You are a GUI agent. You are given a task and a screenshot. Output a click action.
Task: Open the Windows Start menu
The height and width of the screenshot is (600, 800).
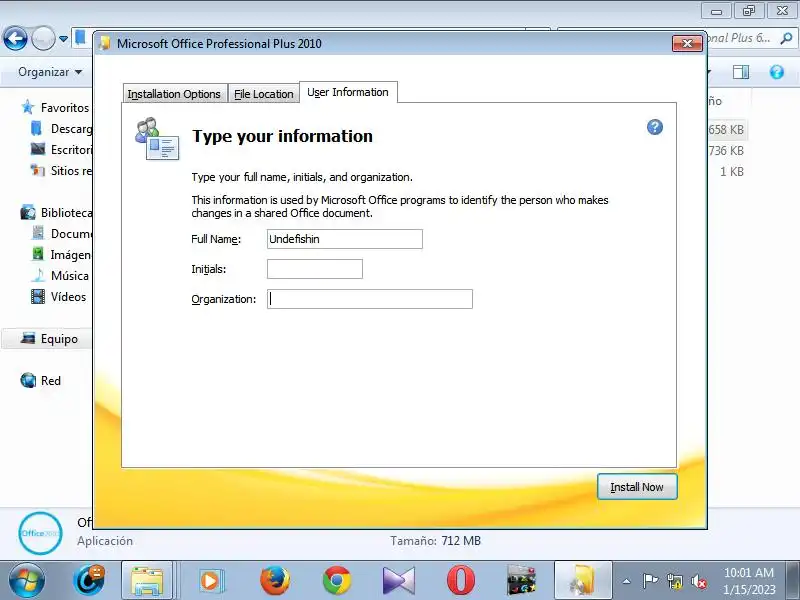[27, 580]
